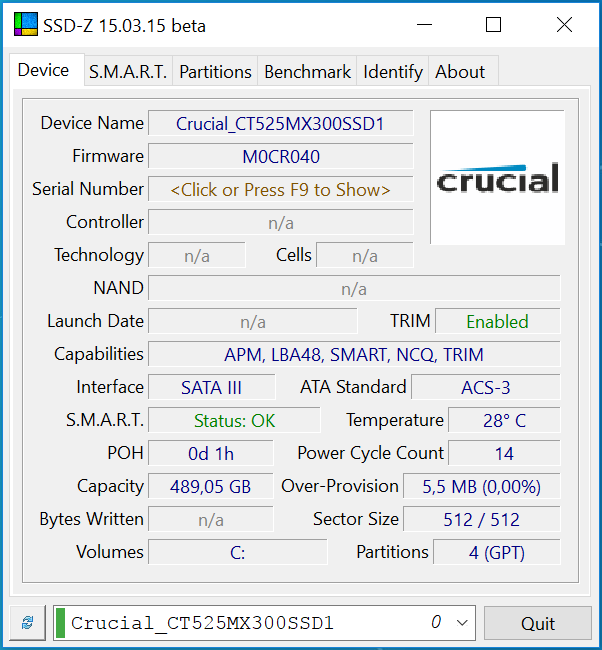Click the Launch Date n/a field
602x650 pixels.
point(253,321)
